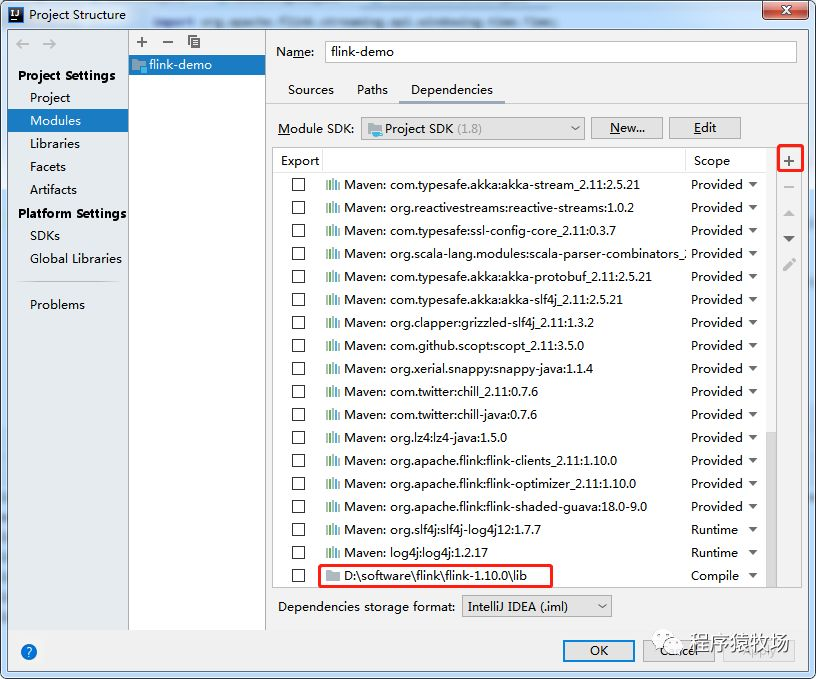The height and width of the screenshot is (679, 816).
Task: Select flink-demo module in list
Action: (197, 65)
